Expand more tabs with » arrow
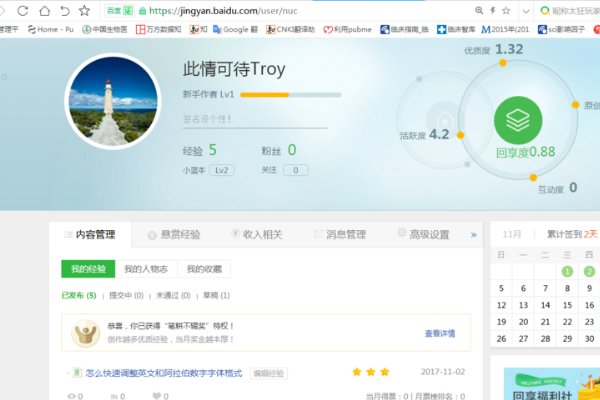Viewport: 600px width, 400px height. coord(474,235)
